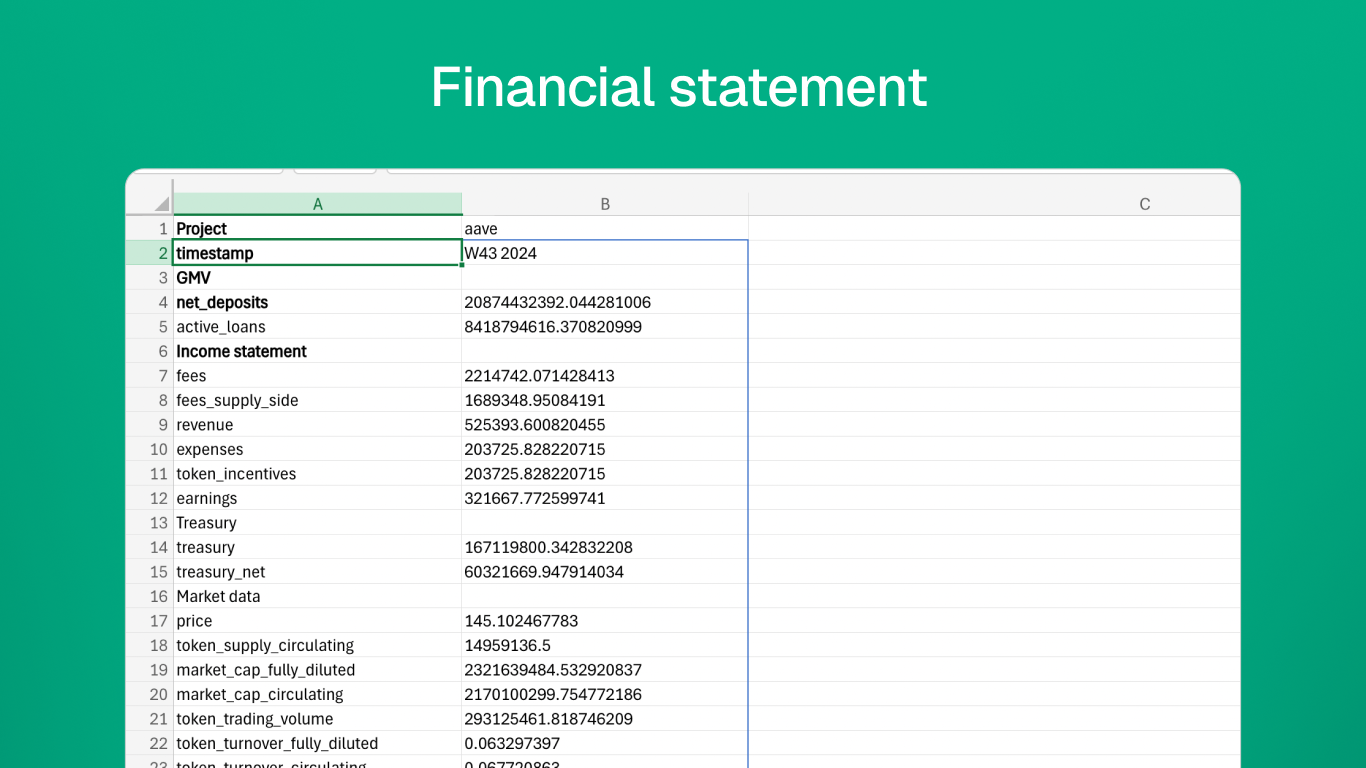
Task: Click value 8418794616.370820999
Action: click(x=605, y=327)
